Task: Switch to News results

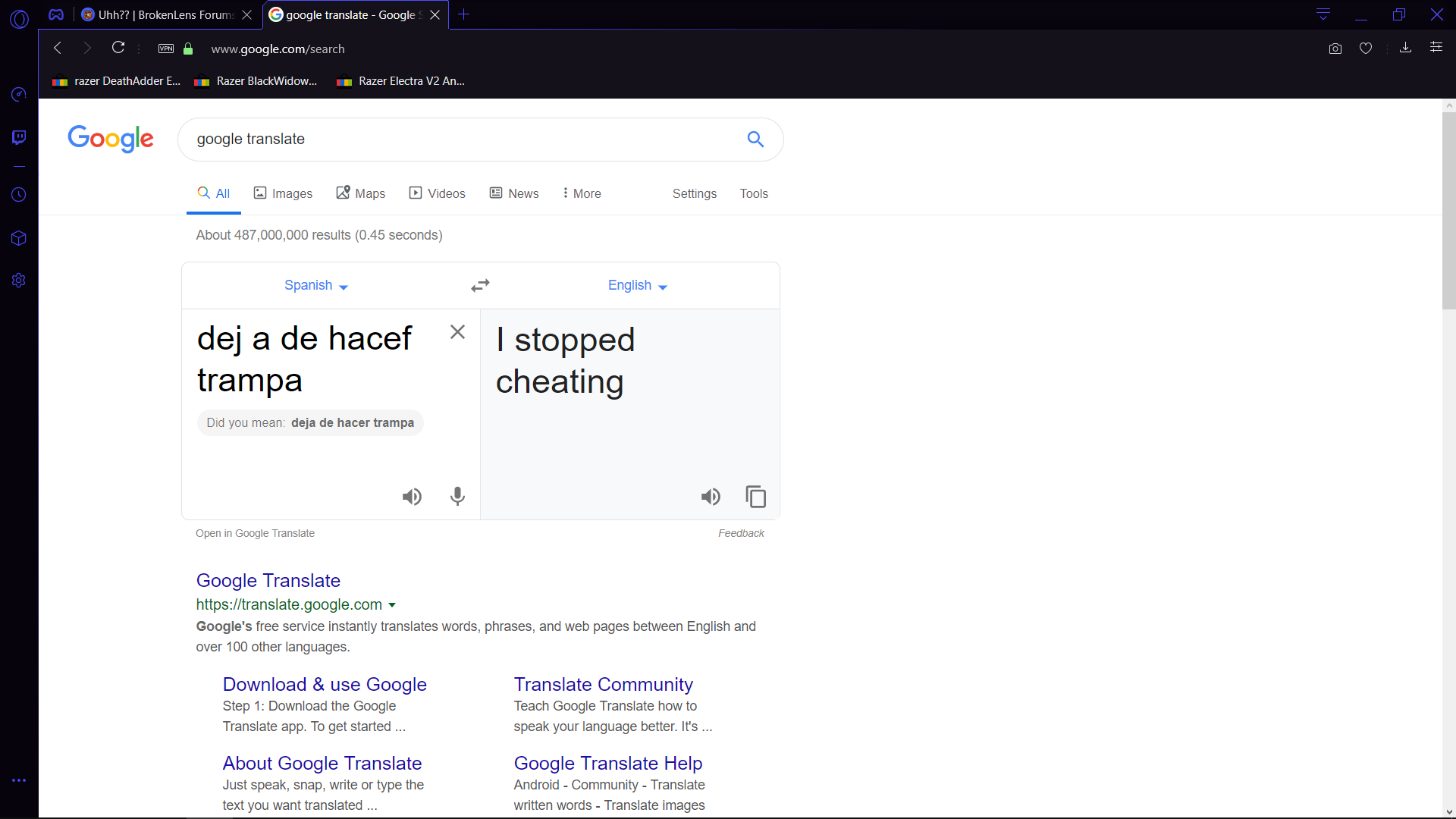Action: point(514,193)
